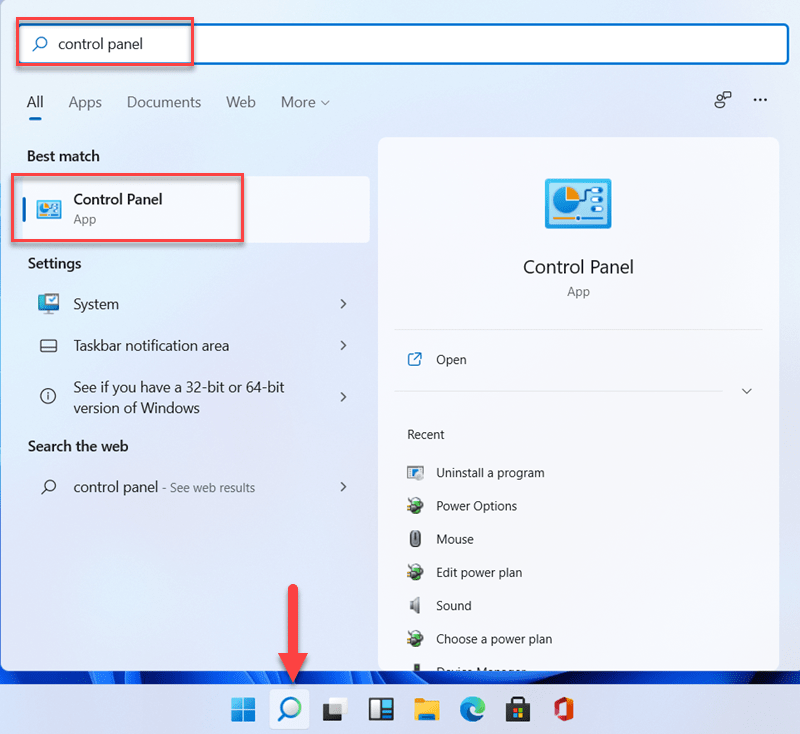Screen dimensions: 800x734
Task: Launch File Explorer from the taskbar
Action: pos(427,710)
